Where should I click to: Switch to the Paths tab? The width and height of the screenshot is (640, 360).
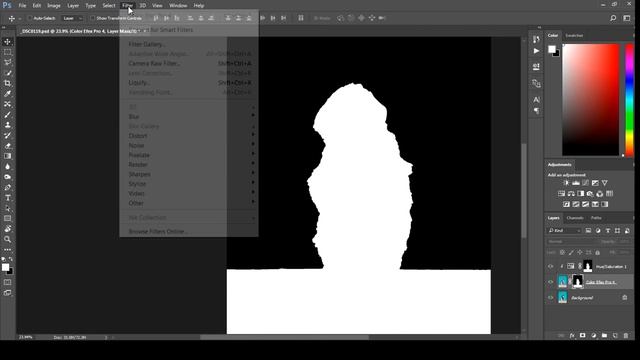[x=596, y=218]
